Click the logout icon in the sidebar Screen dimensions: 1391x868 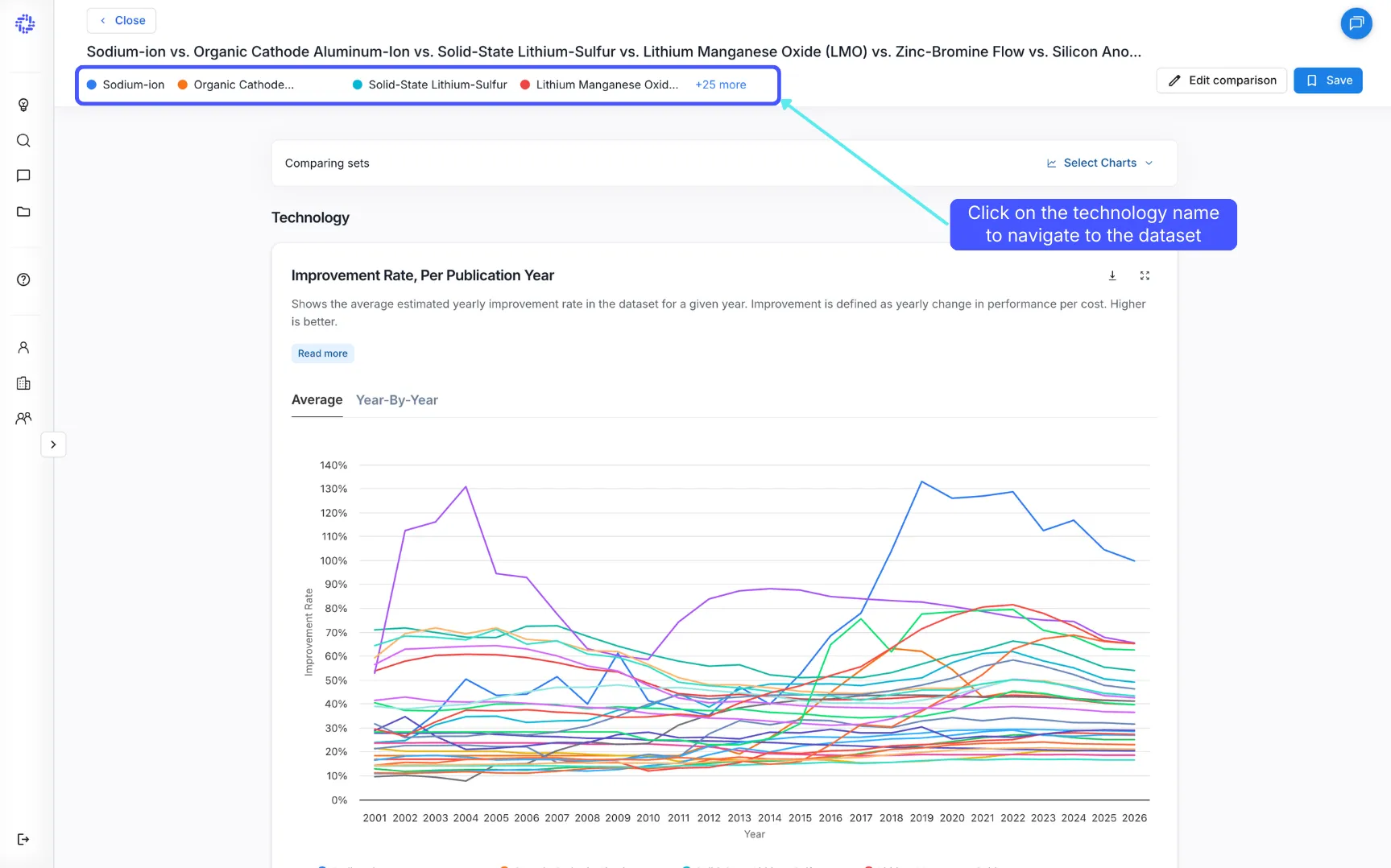tap(23, 839)
